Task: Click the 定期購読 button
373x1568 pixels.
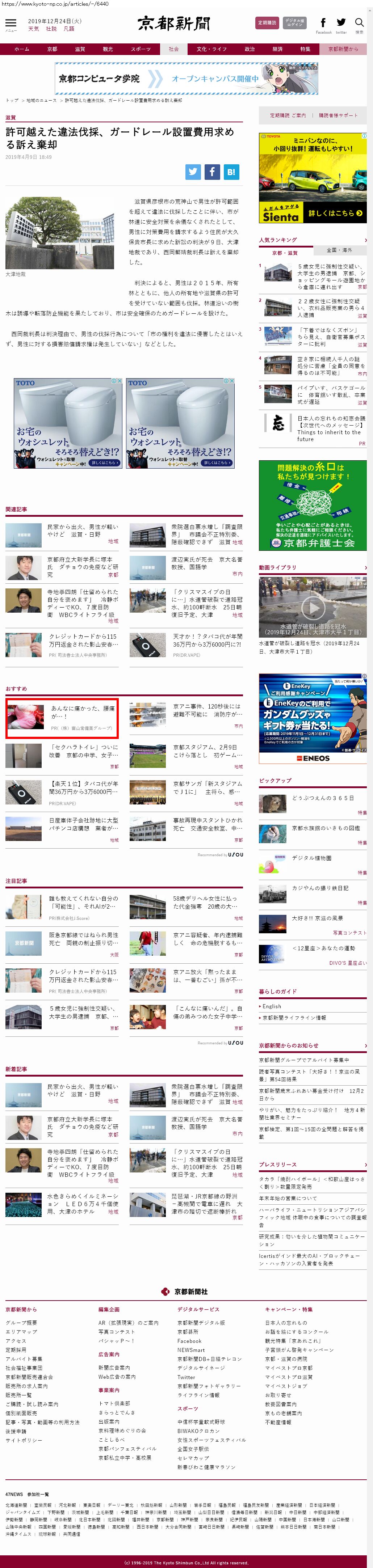Action: pos(267,23)
